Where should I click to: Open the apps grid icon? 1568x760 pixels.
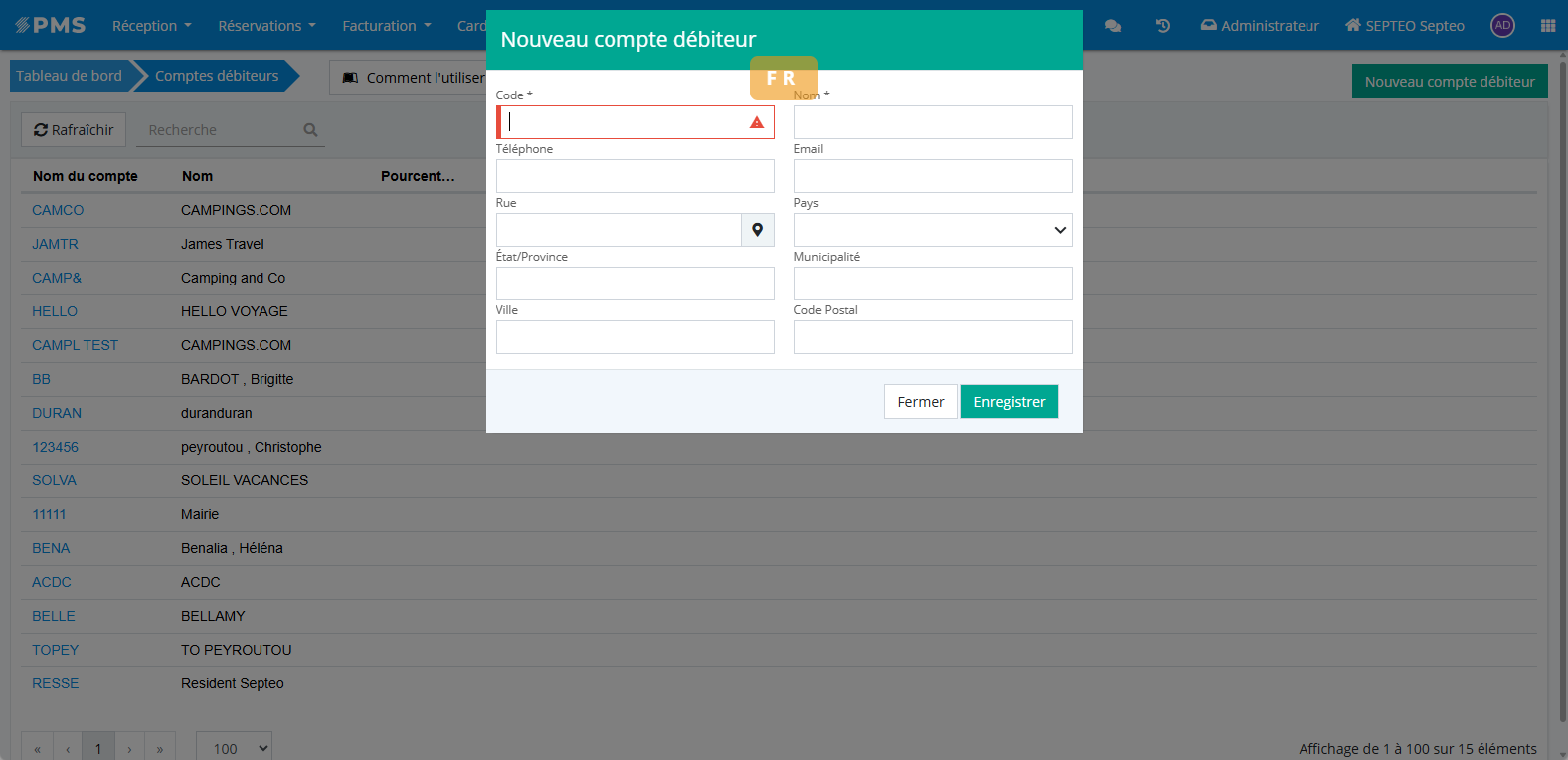1547,26
